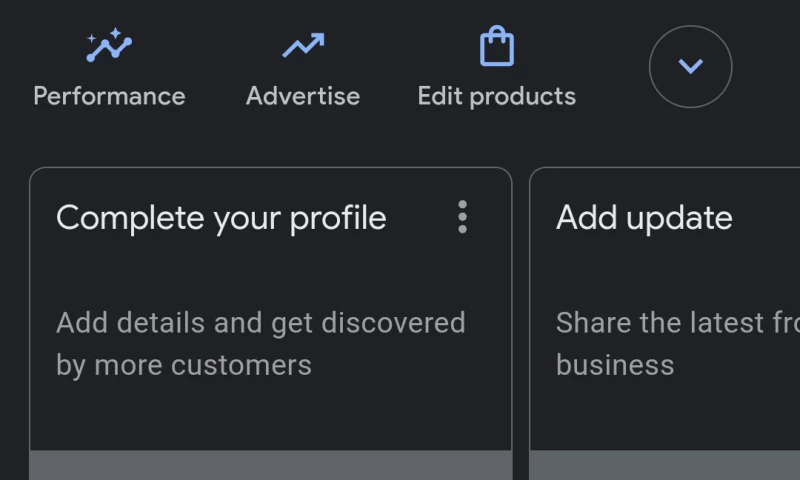Click 'by more customers' text line
The width and height of the screenshot is (800, 480).
184,365
